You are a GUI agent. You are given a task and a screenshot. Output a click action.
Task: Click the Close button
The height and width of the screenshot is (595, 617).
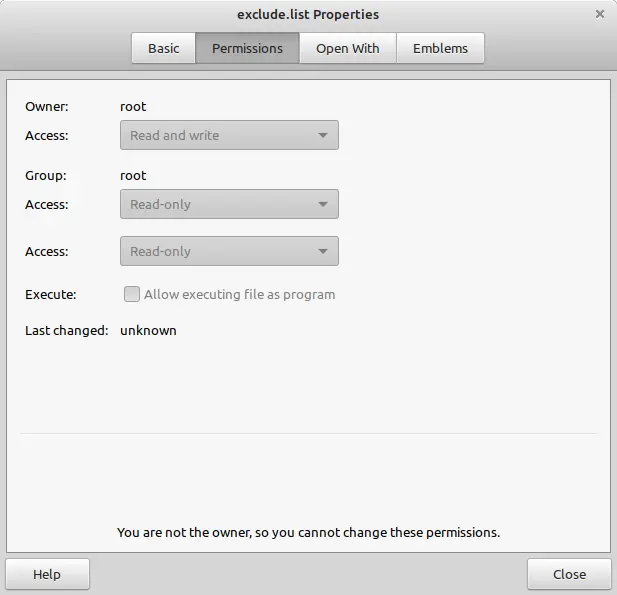point(569,574)
